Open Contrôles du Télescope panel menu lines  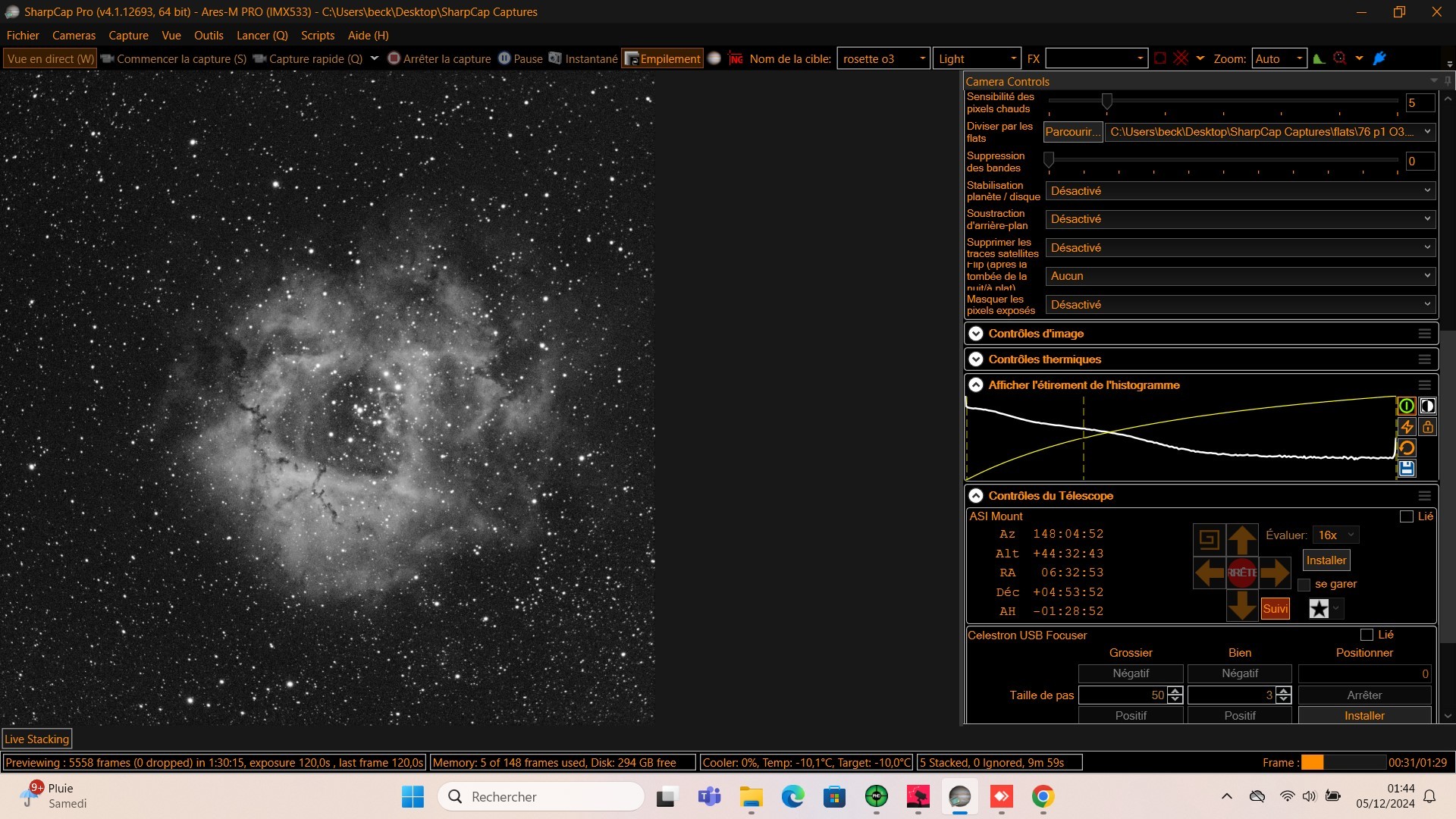1424,496
